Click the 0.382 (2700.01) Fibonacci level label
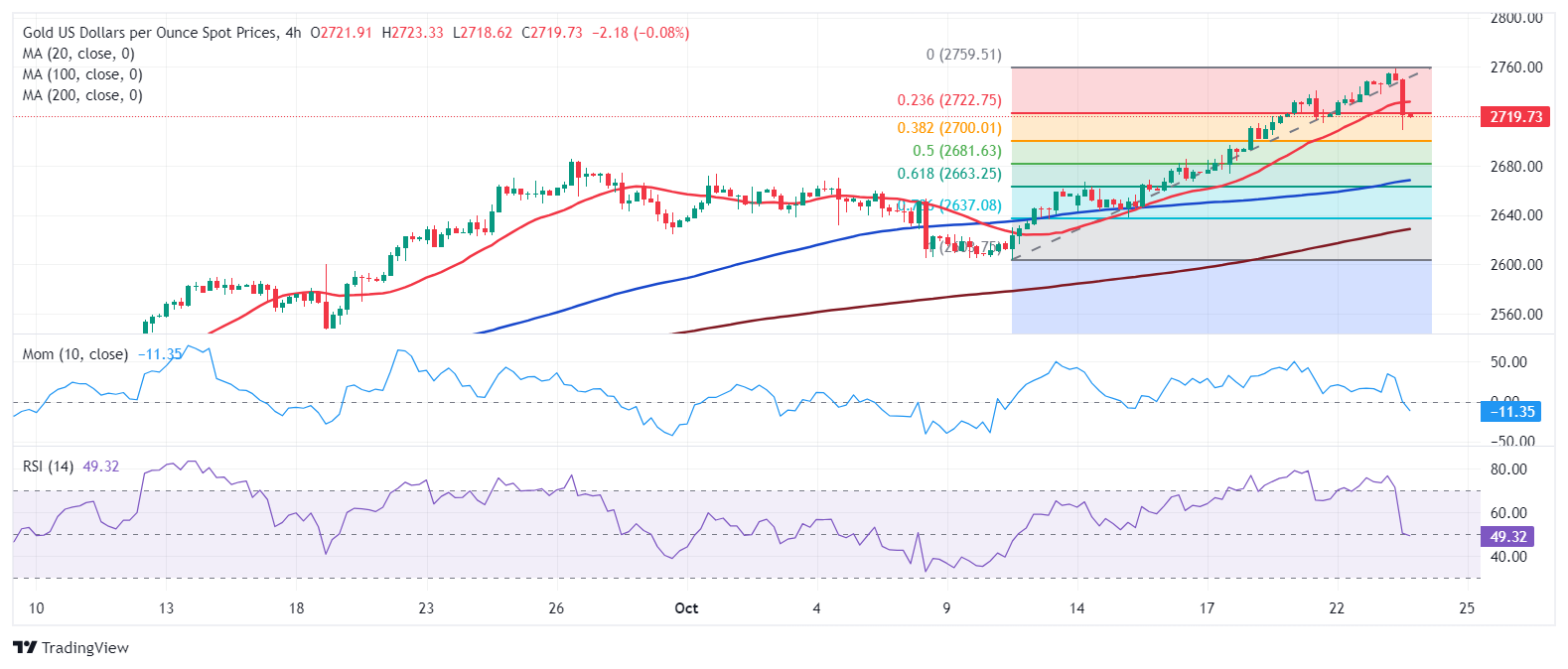 point(949,128)
